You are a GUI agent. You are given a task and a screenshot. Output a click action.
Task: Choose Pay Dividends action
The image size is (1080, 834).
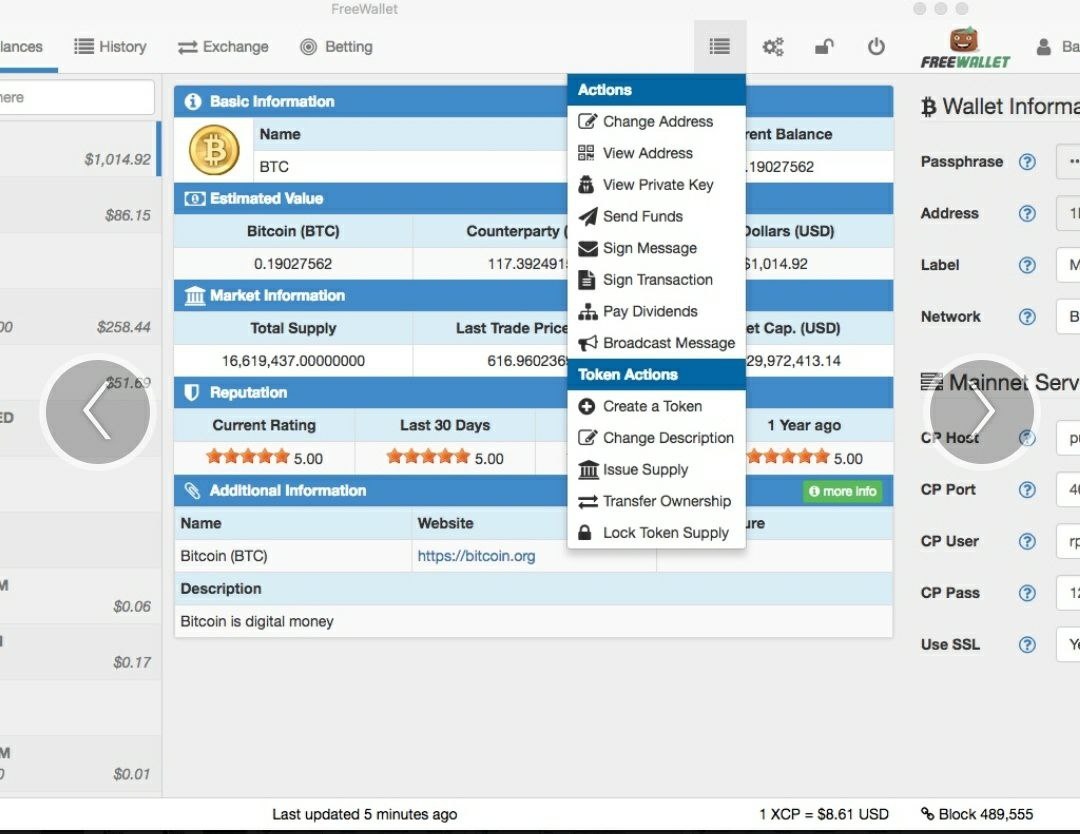click(656, 312)
